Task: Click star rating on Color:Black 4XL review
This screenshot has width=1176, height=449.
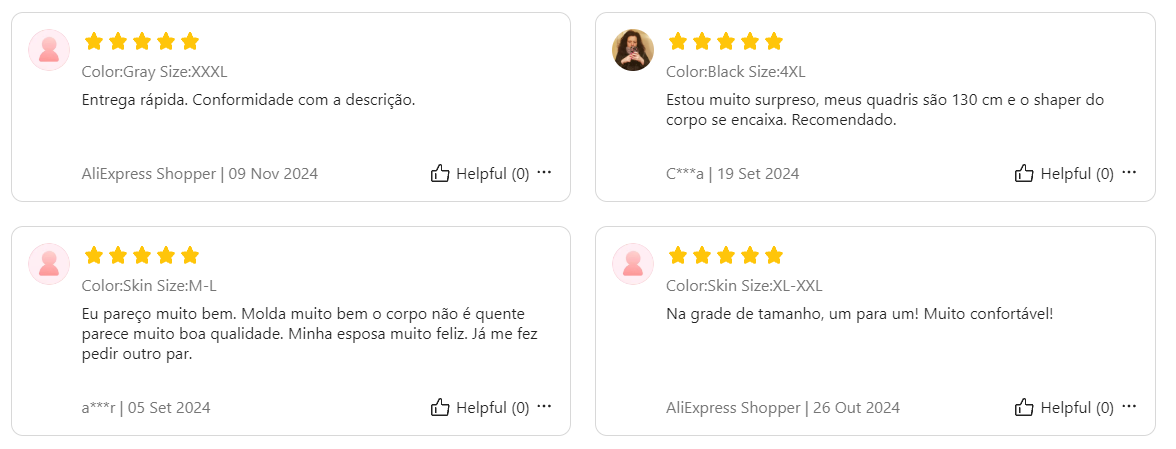Action: [725, 41]
